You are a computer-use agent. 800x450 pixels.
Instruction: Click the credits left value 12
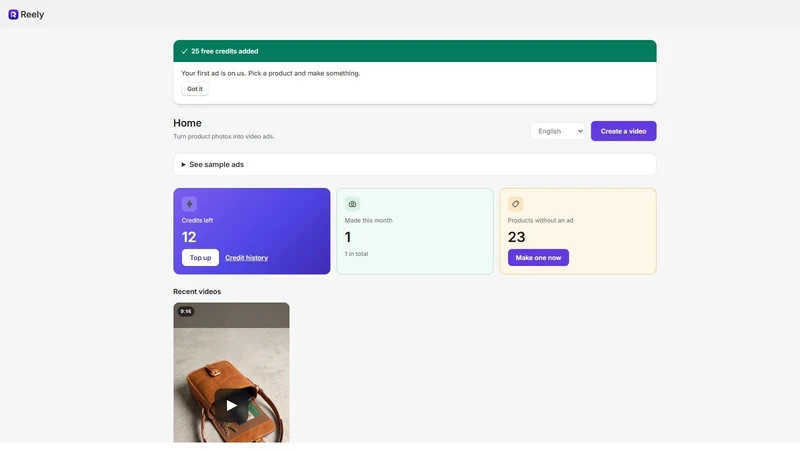click(x=189, y=237)
